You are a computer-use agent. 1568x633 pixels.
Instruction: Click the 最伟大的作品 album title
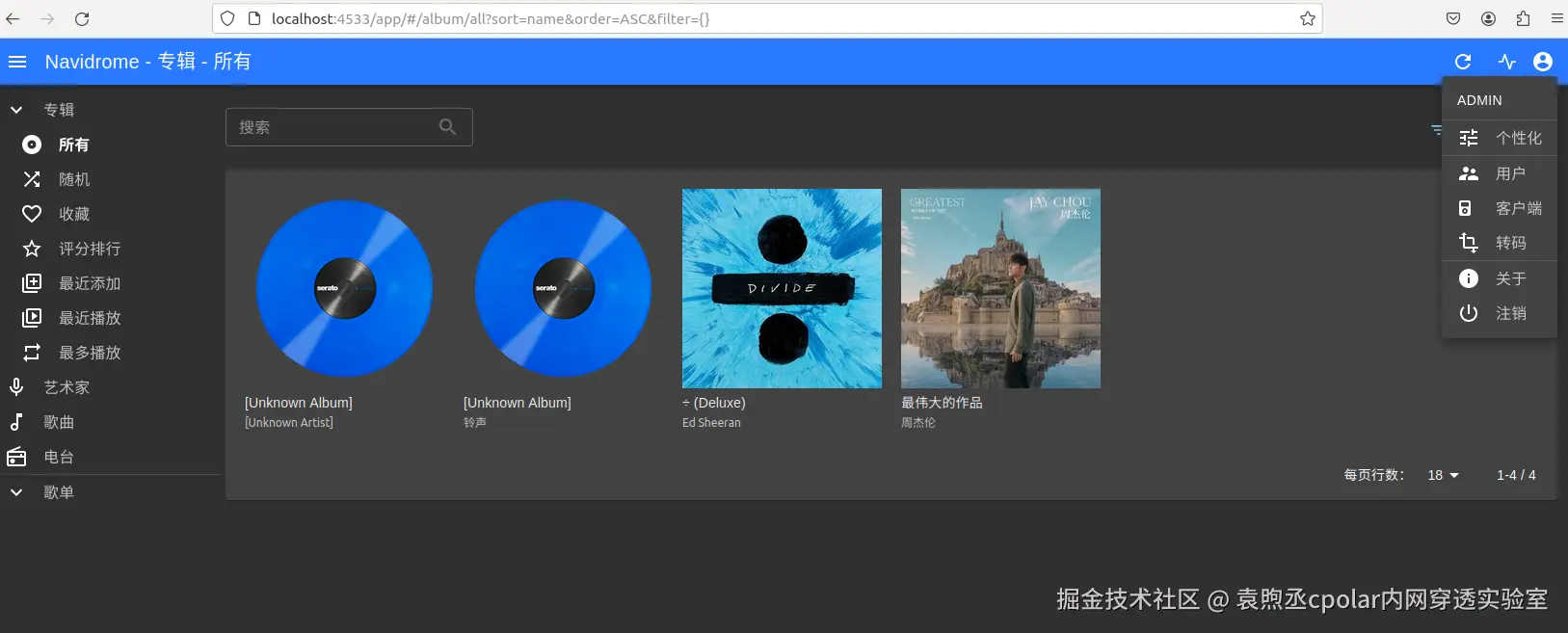tap(942, 403)
